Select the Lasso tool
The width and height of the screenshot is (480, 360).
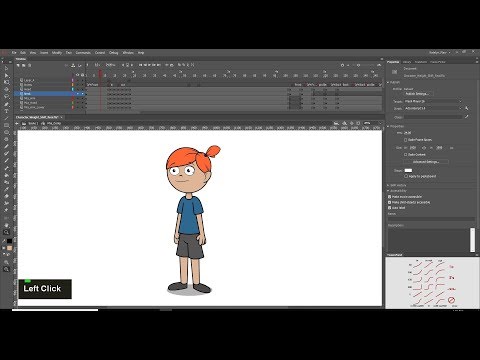(6, 96)
